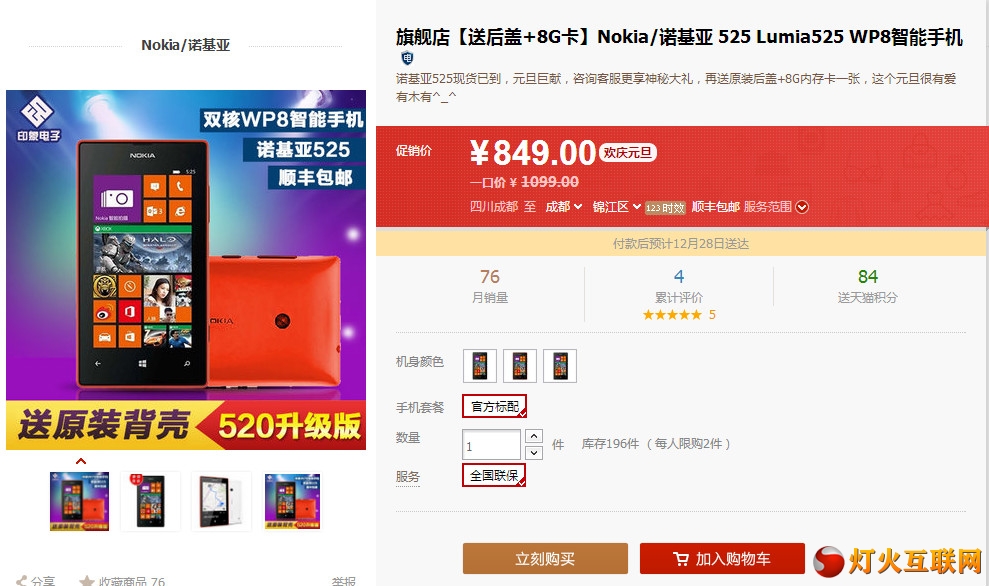Click the quantity input field
Viewport: 989px width, 586px height.
click(x=491, y=445)
